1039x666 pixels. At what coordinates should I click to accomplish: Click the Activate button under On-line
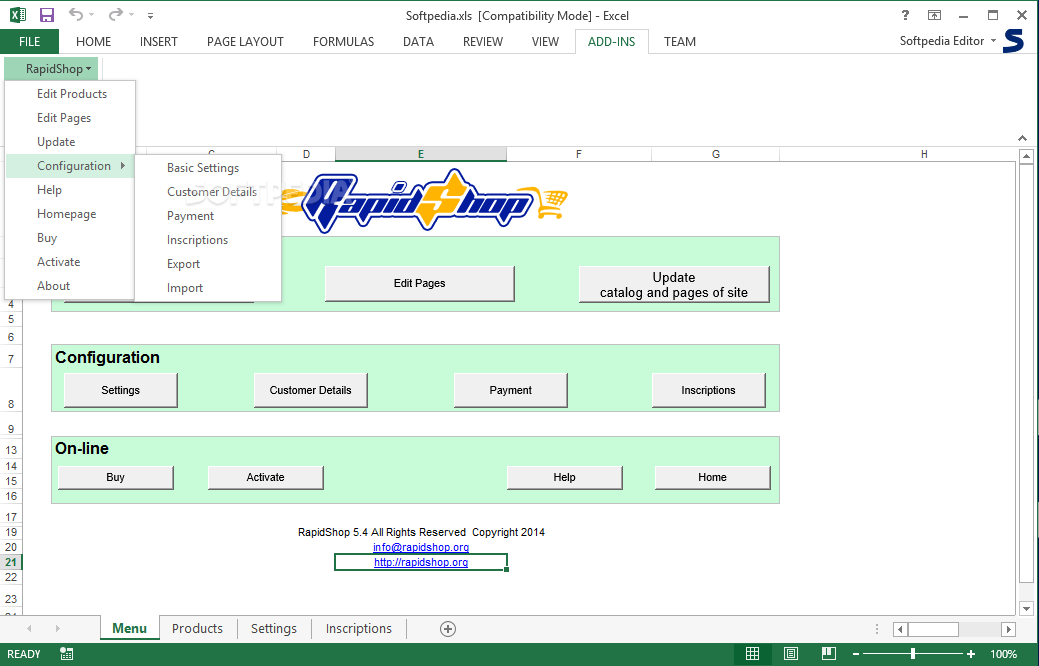pyautogui.click(x=266, y=478)
